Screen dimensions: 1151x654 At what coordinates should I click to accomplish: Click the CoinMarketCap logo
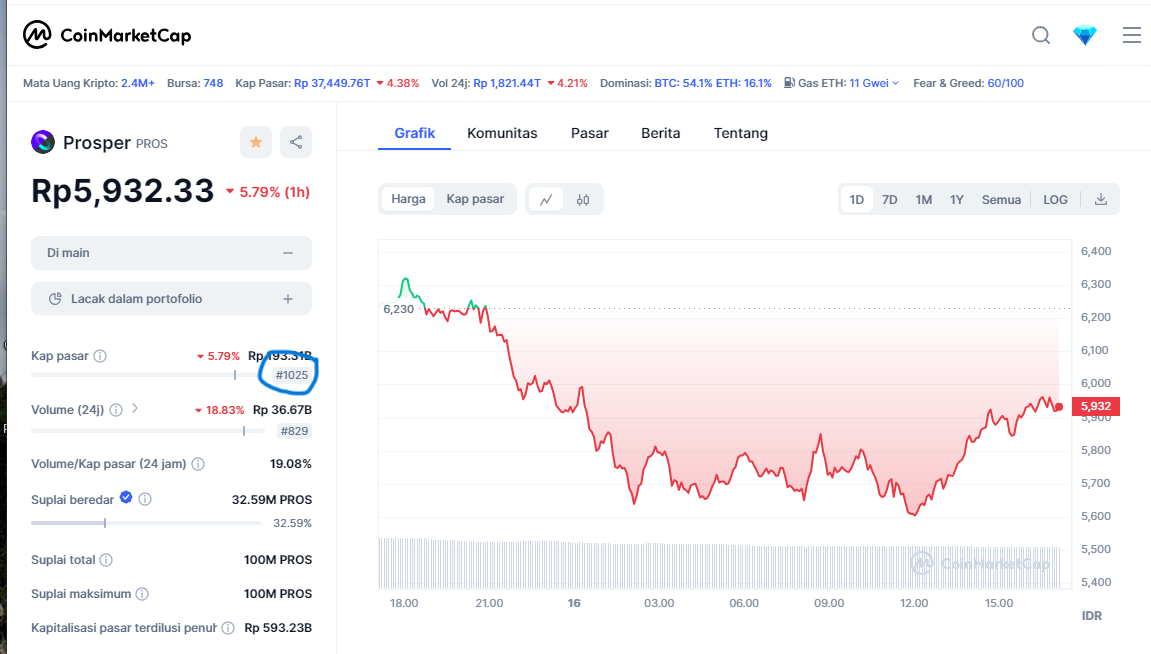tap(107, 34)
